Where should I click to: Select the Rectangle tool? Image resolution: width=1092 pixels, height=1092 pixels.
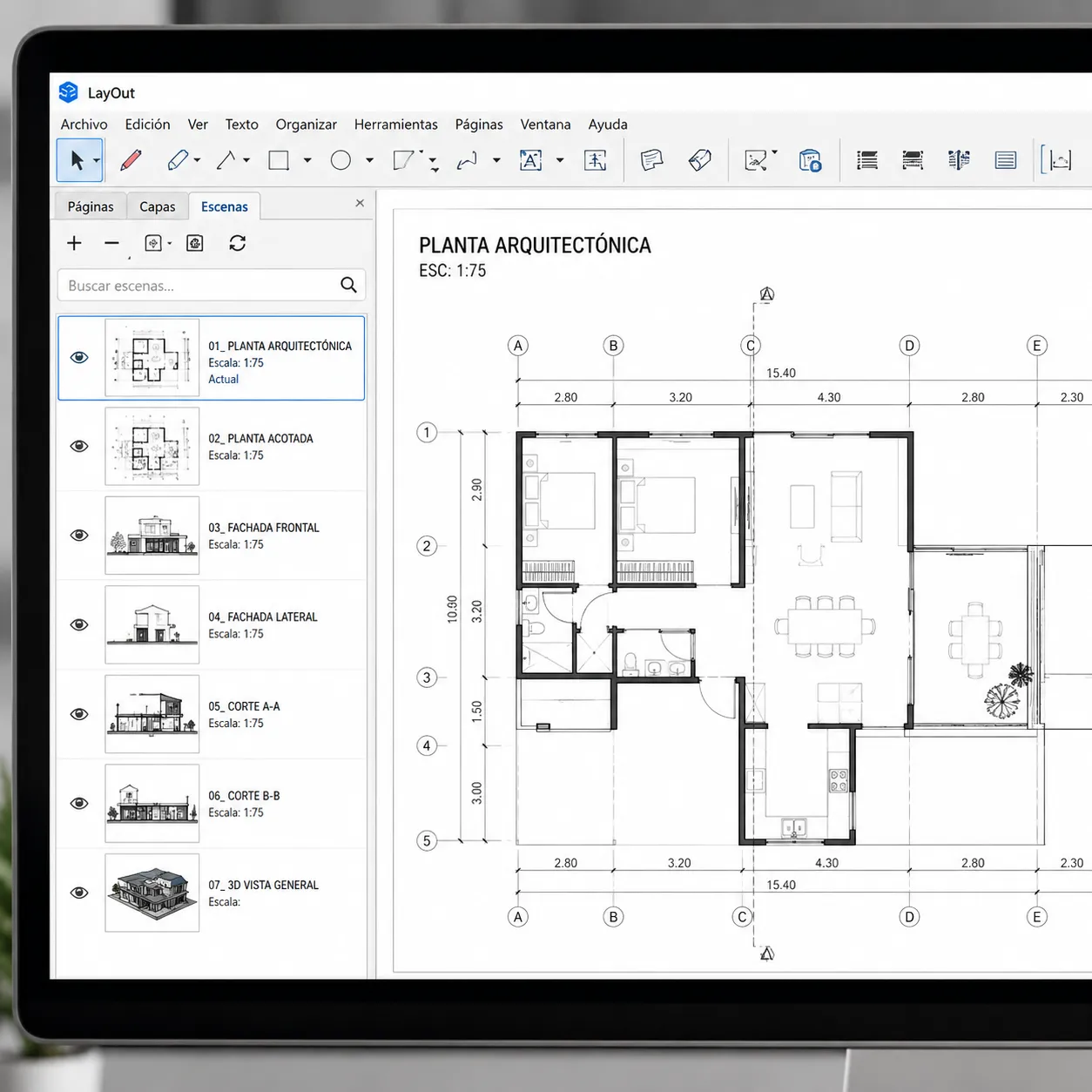coord(279,160)
